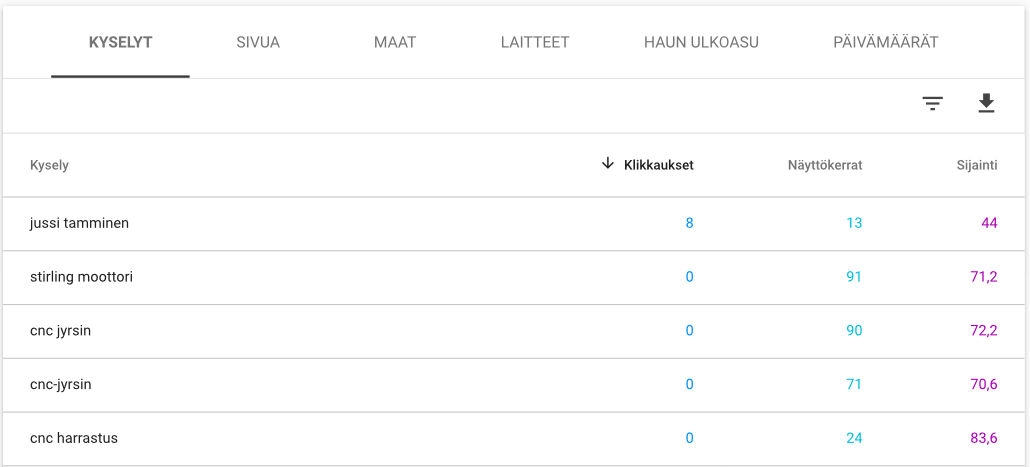
Task: Sort by the Klikkaukset column header
Action: coord(658,165)
